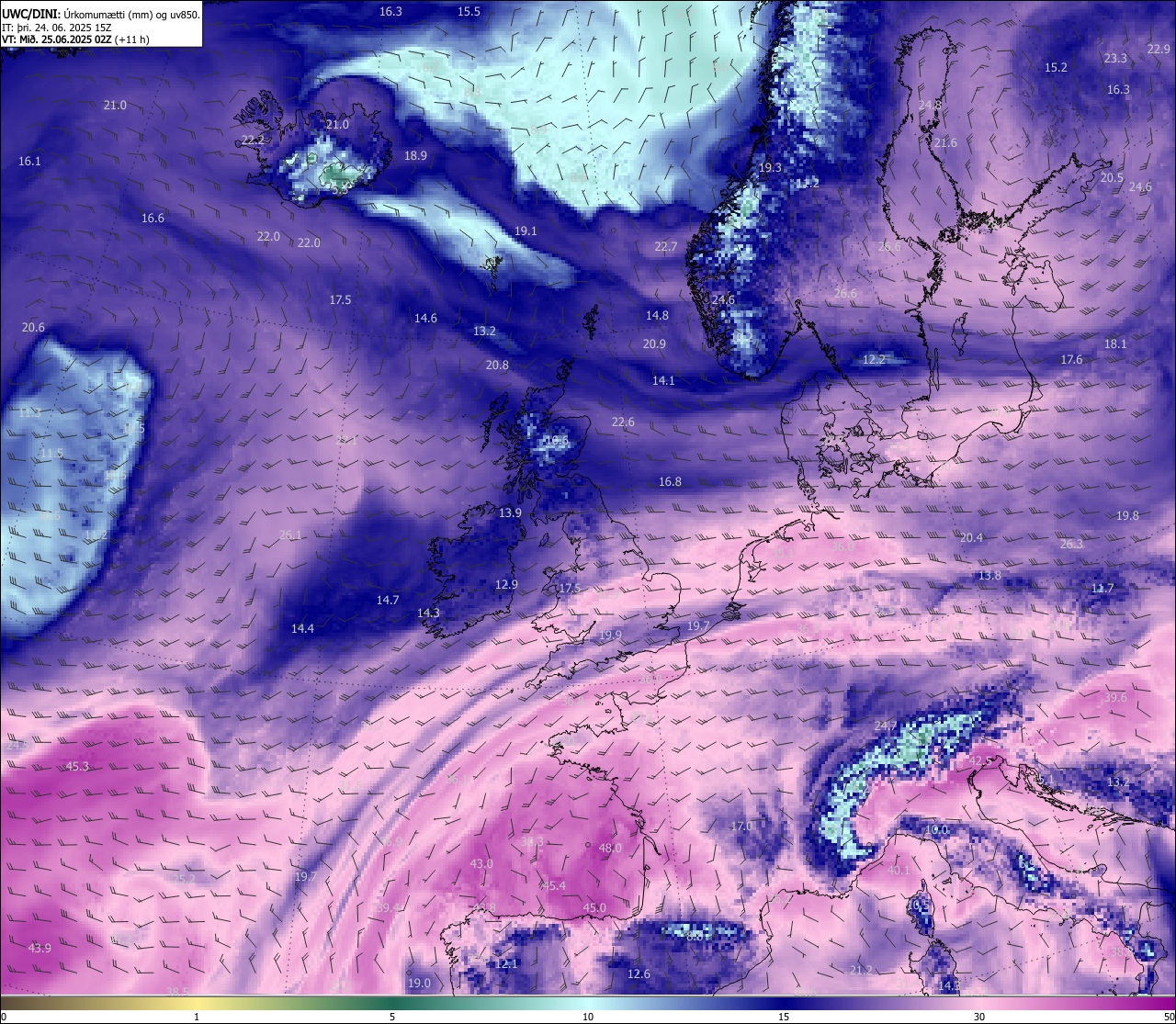Click the 16.6 value label
This screenshot has height=1024, width=1176.
pos(153,218)
